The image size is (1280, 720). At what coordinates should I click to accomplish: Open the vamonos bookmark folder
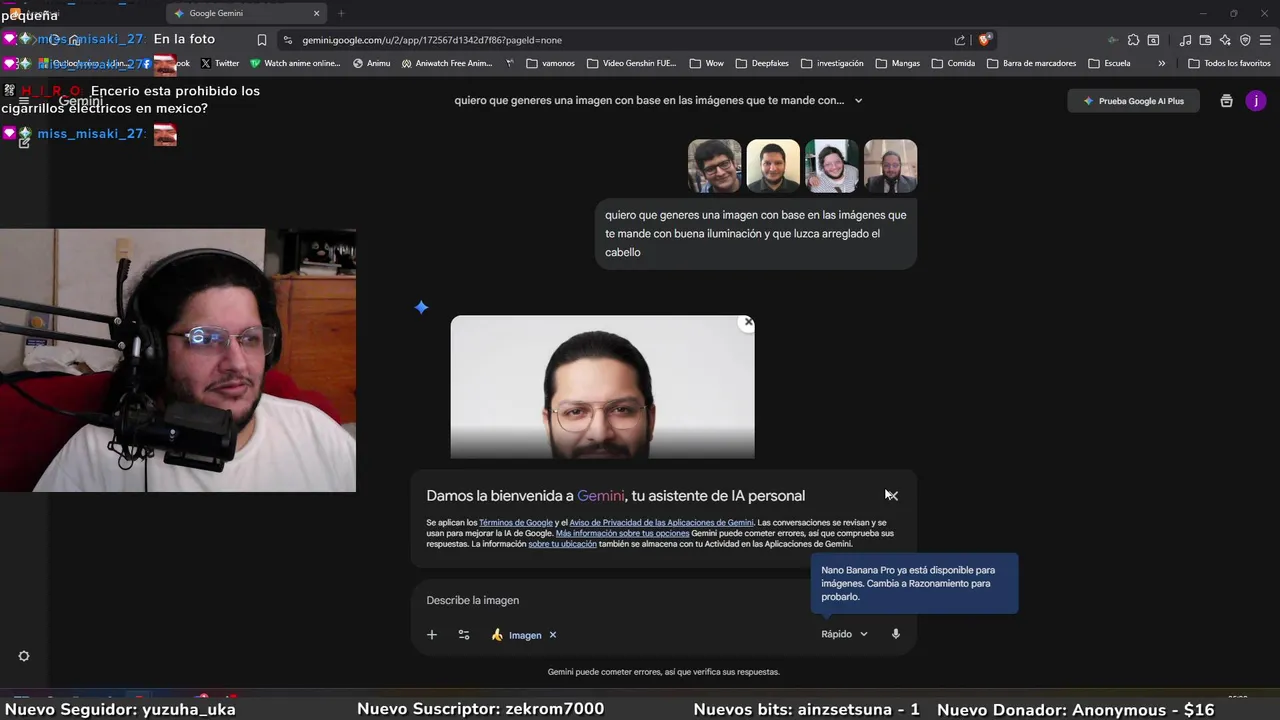click(x=550, y=63)
